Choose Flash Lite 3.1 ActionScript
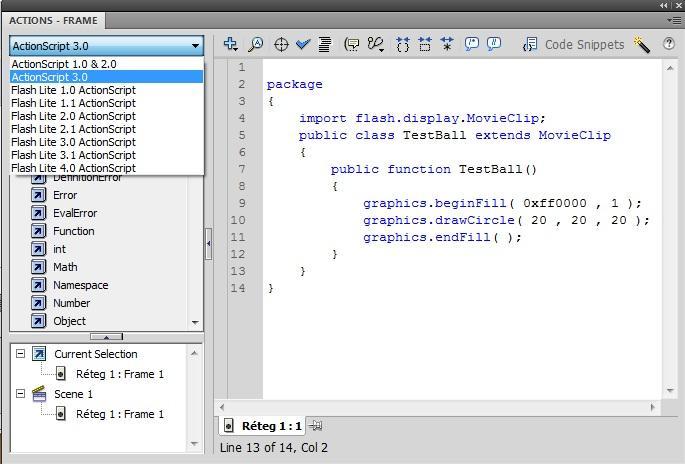 107,155
